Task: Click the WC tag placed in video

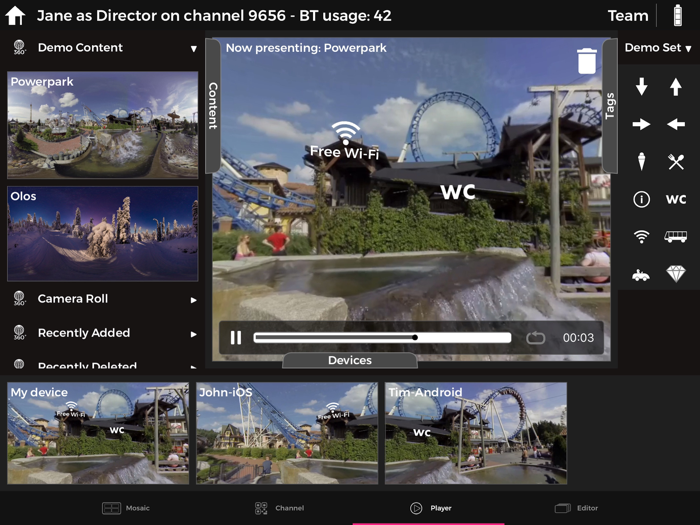Action: tap(458, 192)
